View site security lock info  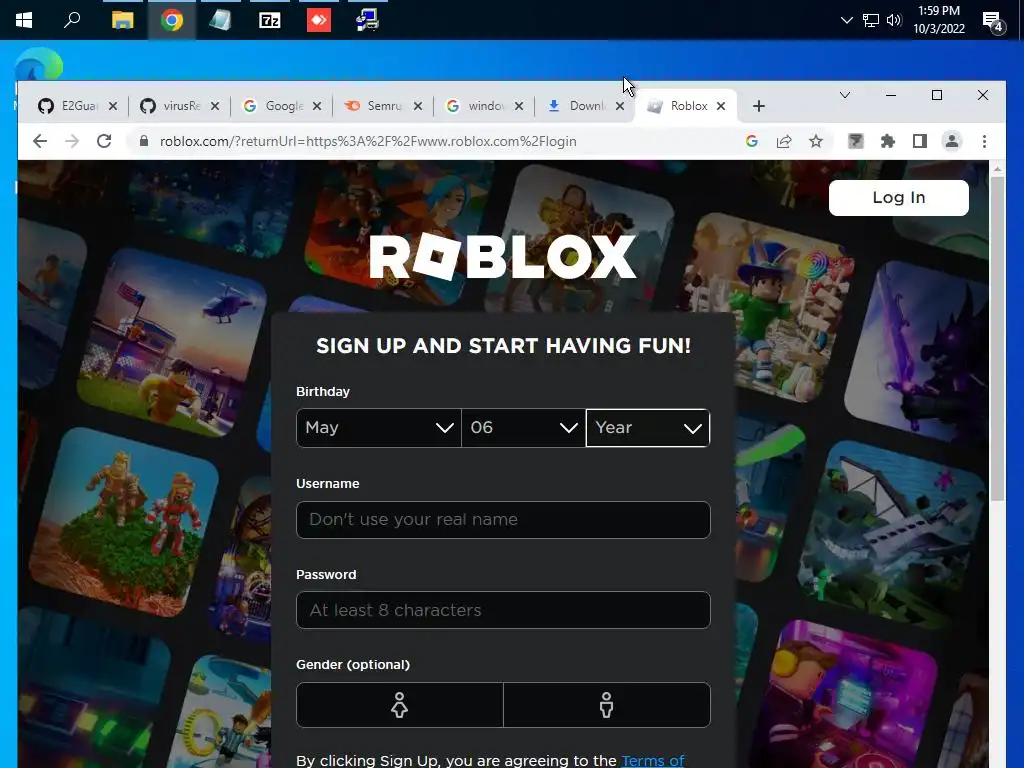(144, 141)
